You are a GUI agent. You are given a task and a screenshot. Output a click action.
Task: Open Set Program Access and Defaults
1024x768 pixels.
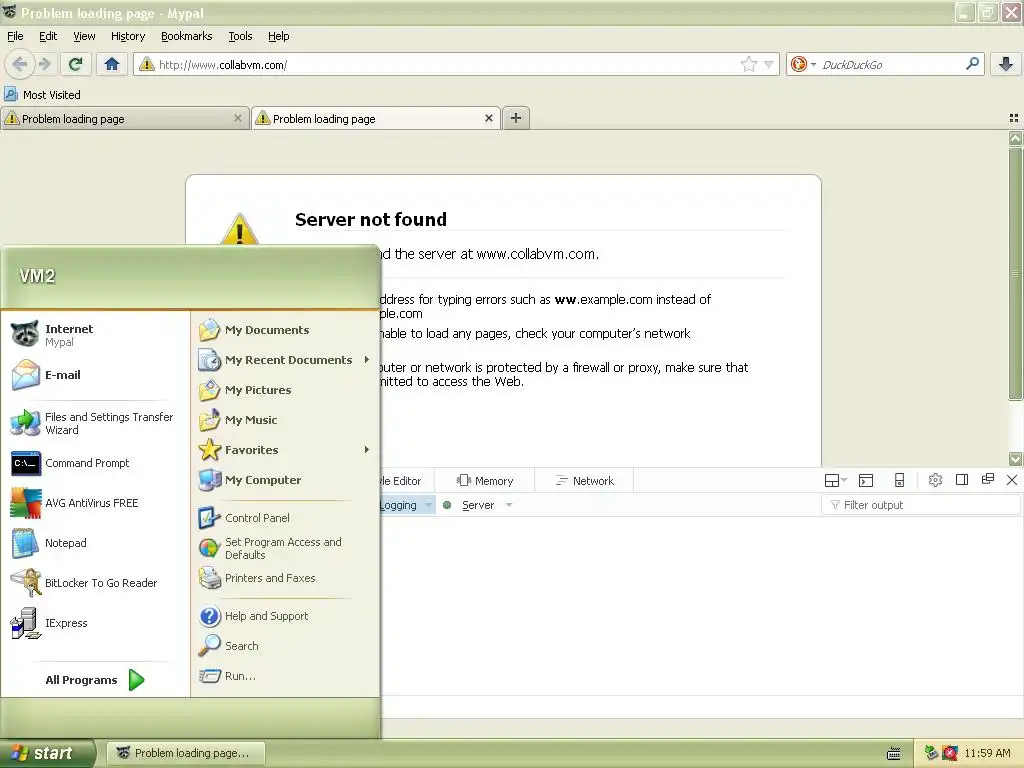pyautogui.click(x=285, y=549)
